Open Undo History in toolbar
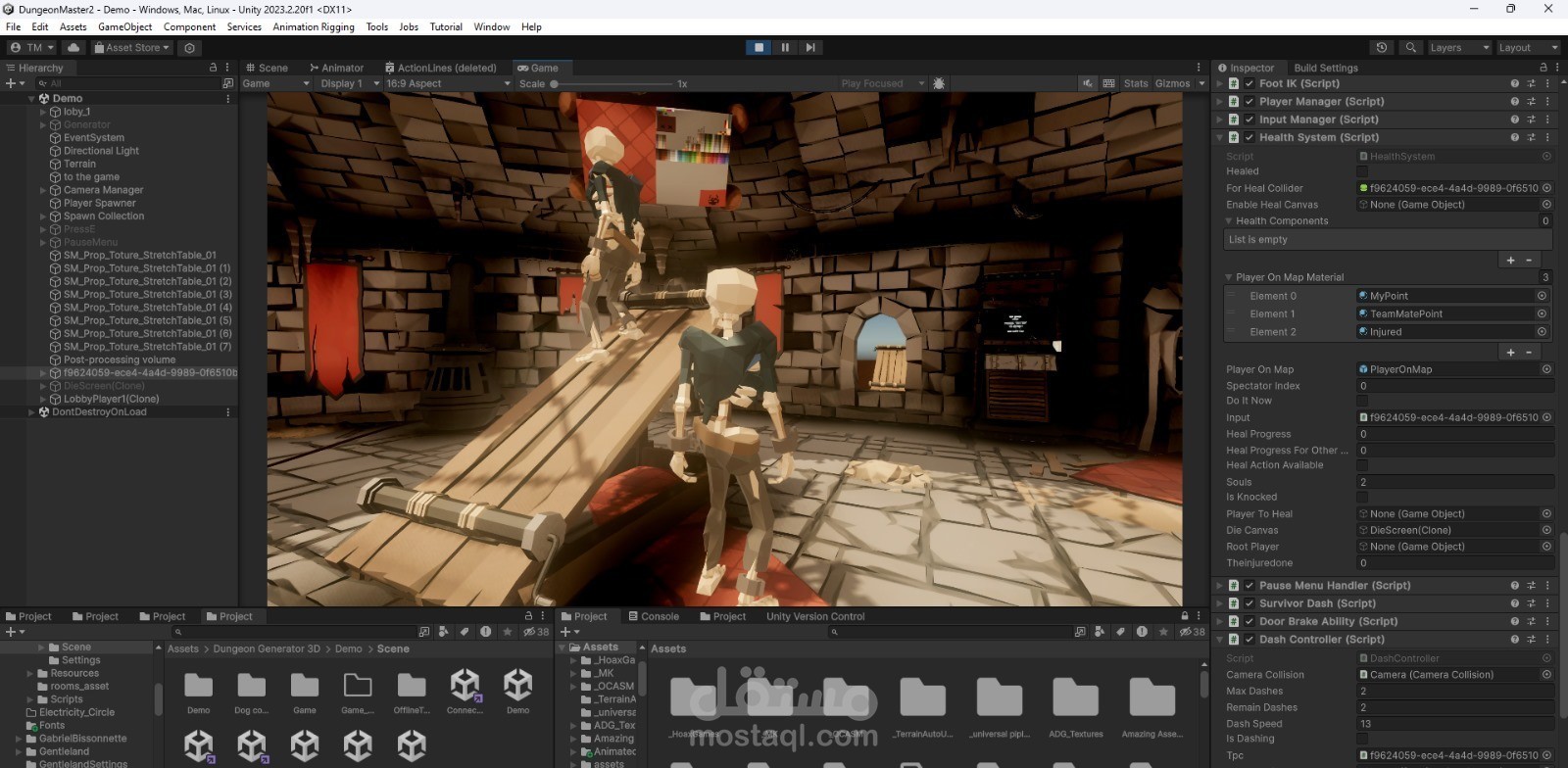Viewport: 1568px width, 768px height. click(x=1382, y=47)
